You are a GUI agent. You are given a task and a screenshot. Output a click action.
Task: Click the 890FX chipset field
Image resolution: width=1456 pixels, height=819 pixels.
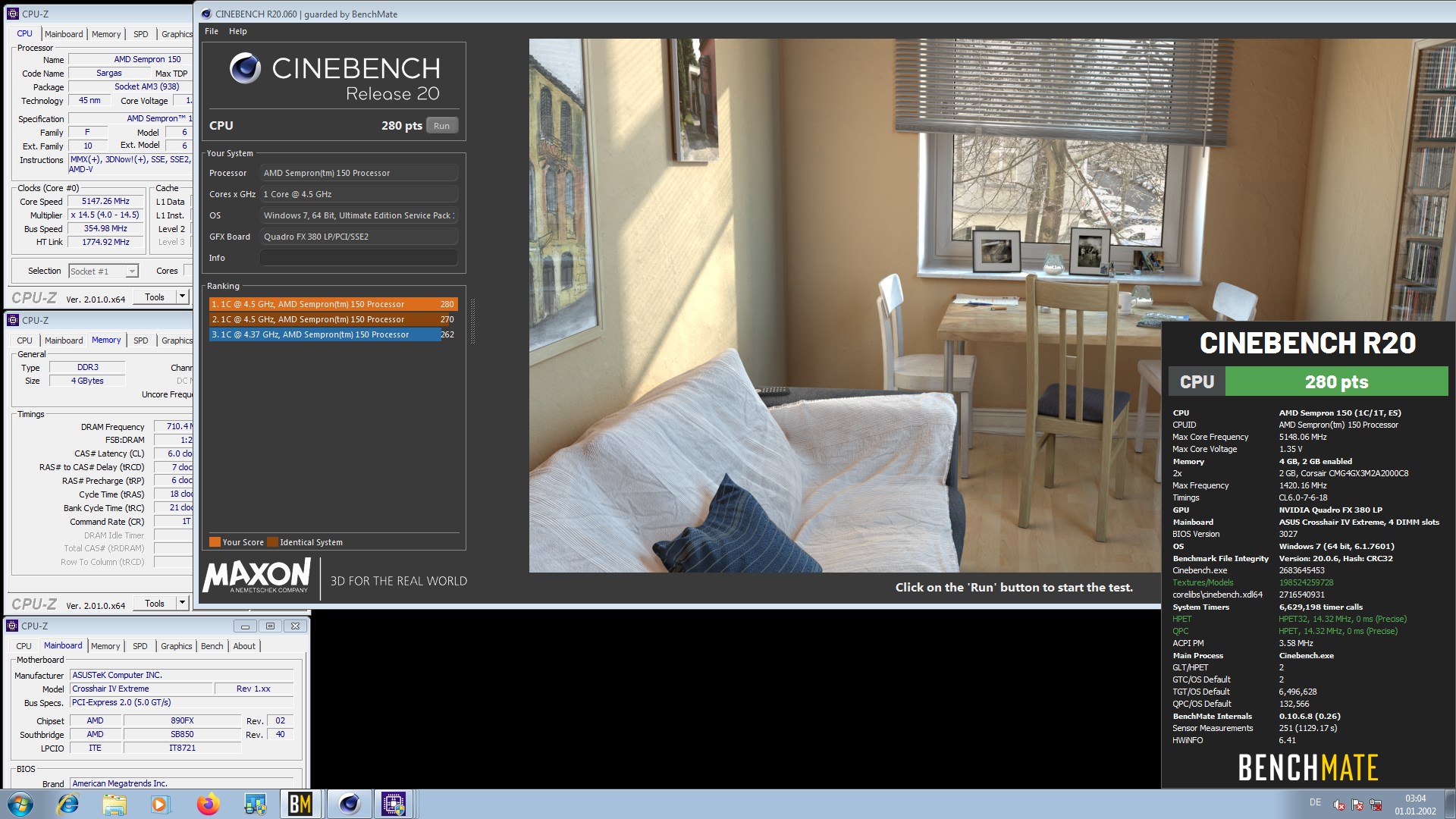182,720
